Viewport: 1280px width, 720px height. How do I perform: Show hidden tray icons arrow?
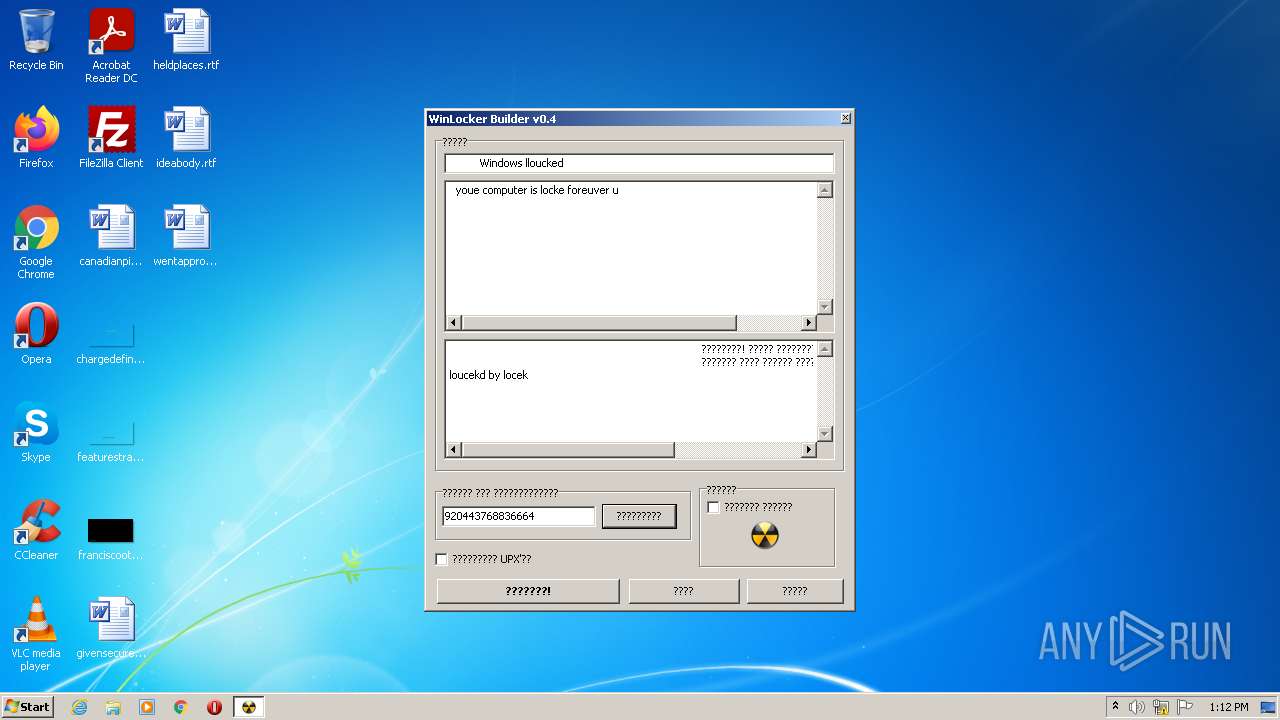point(1115,707)
